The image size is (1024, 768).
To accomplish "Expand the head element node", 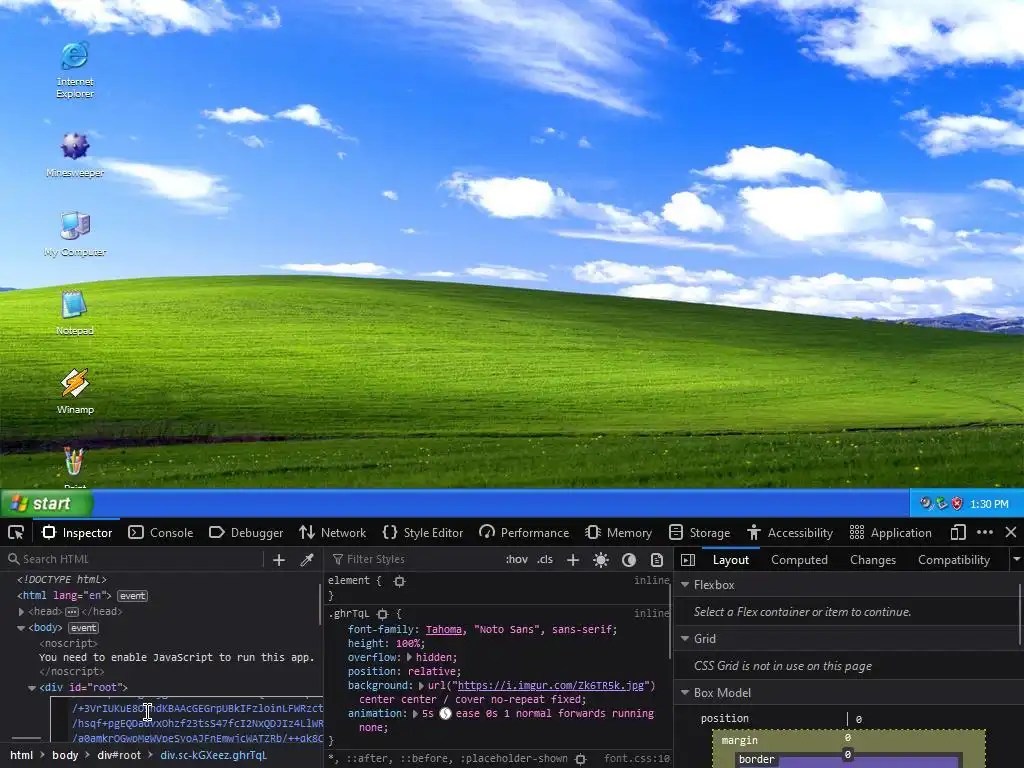I will coord(21,612).
